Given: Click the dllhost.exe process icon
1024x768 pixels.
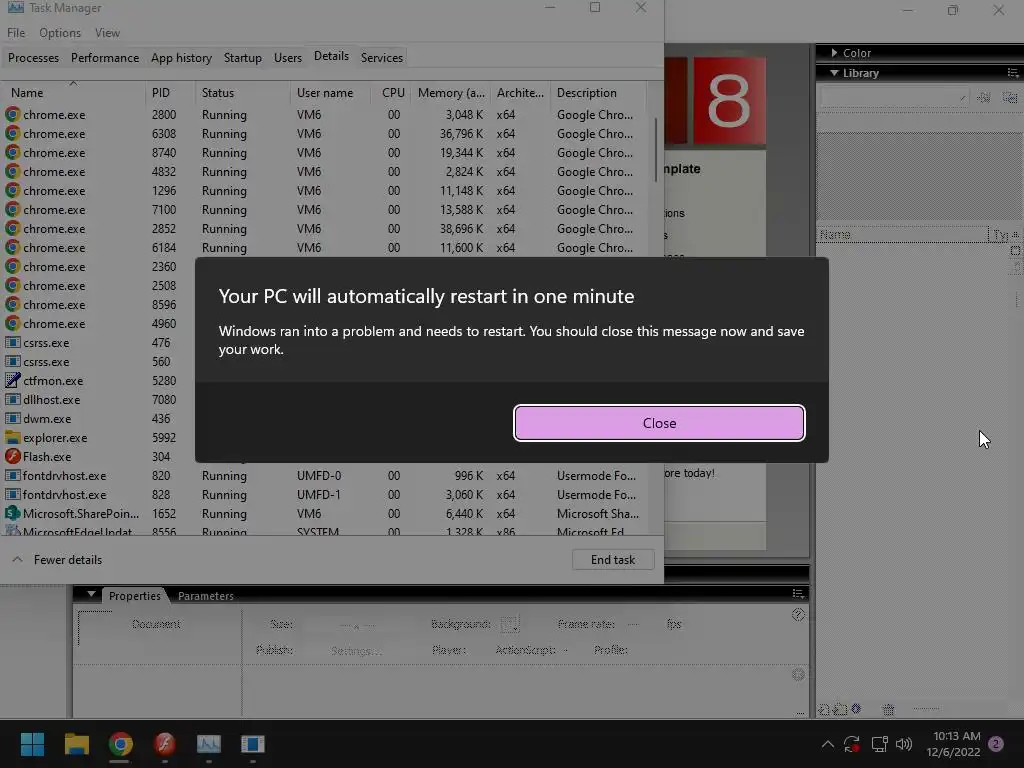Looking at the screenshot, I should (12, 399).
